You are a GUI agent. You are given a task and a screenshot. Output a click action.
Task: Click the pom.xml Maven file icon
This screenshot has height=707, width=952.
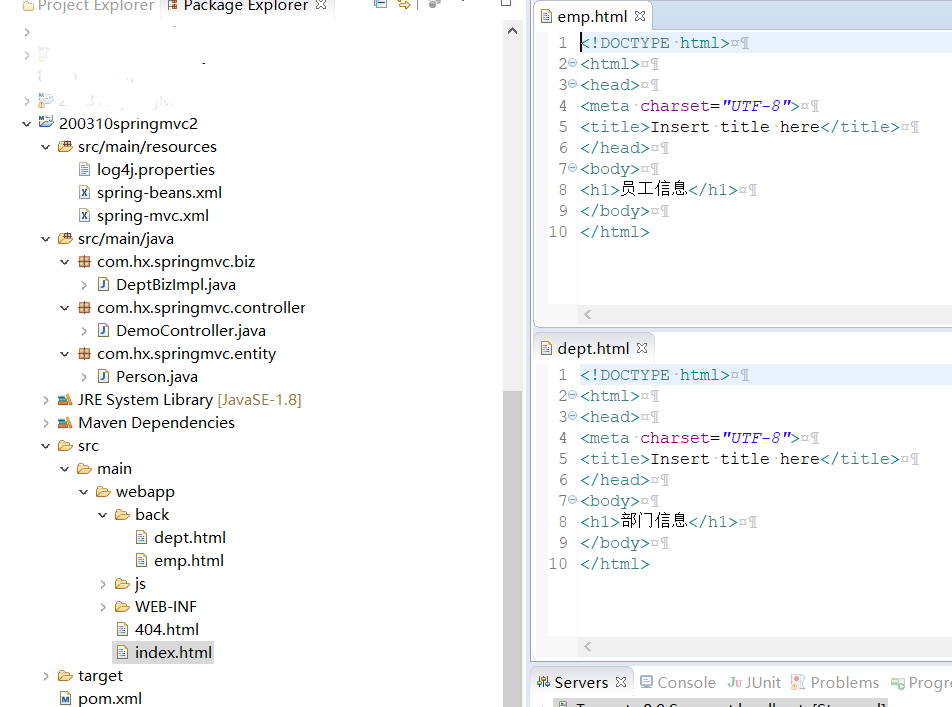point(66,698)
